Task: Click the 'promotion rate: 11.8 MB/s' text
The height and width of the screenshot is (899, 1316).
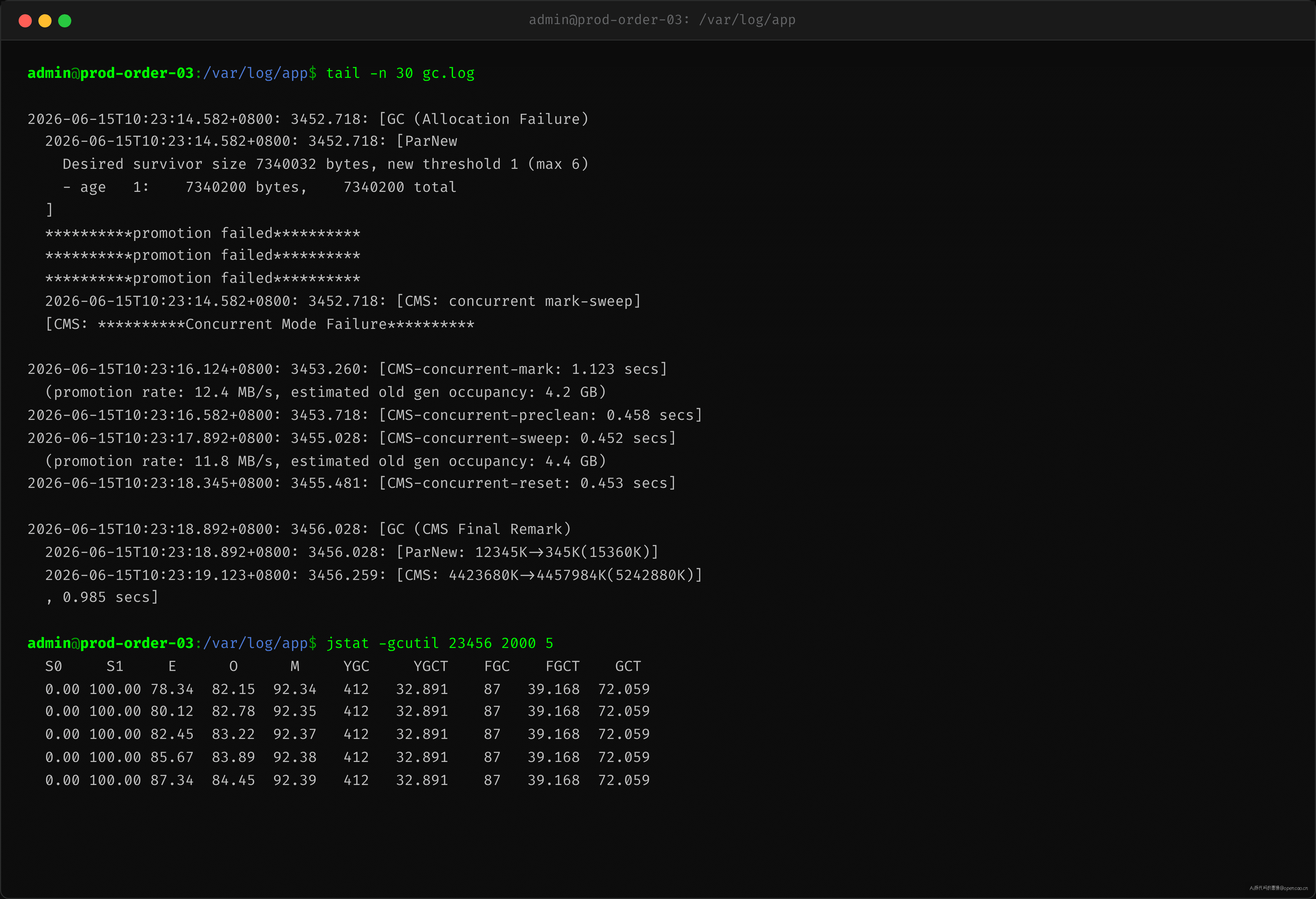Action: tap(163, 461)
